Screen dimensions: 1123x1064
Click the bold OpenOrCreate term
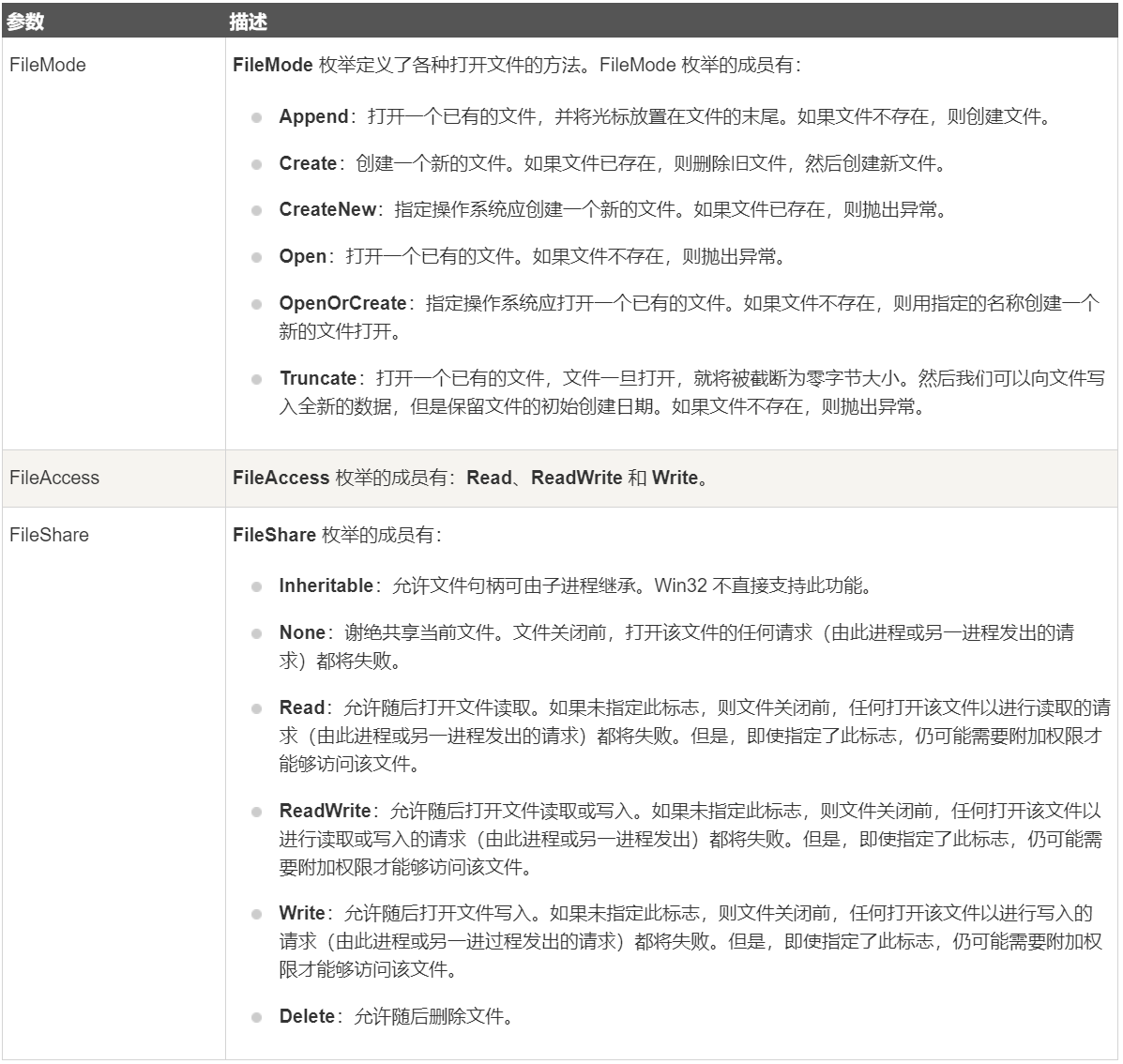click(x=342, y=304)
